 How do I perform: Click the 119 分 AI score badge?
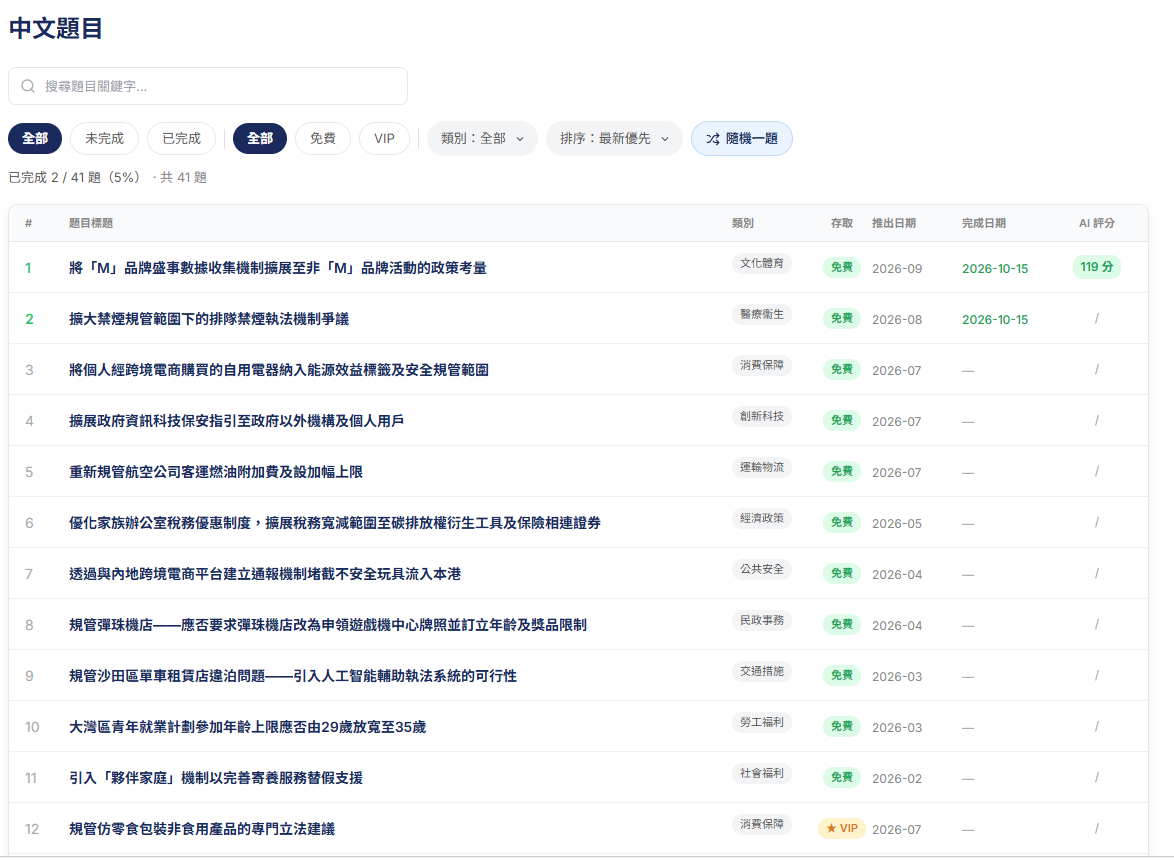1096,267
